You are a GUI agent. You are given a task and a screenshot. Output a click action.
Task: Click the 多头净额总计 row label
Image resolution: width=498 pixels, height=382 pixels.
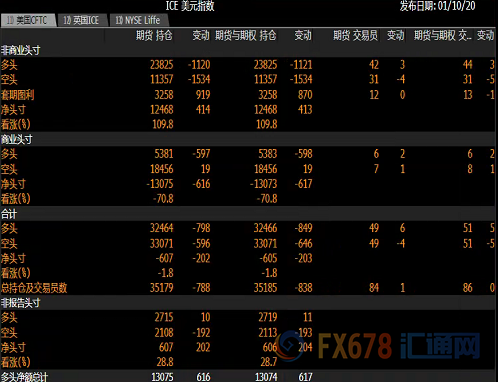click(25, 377)
